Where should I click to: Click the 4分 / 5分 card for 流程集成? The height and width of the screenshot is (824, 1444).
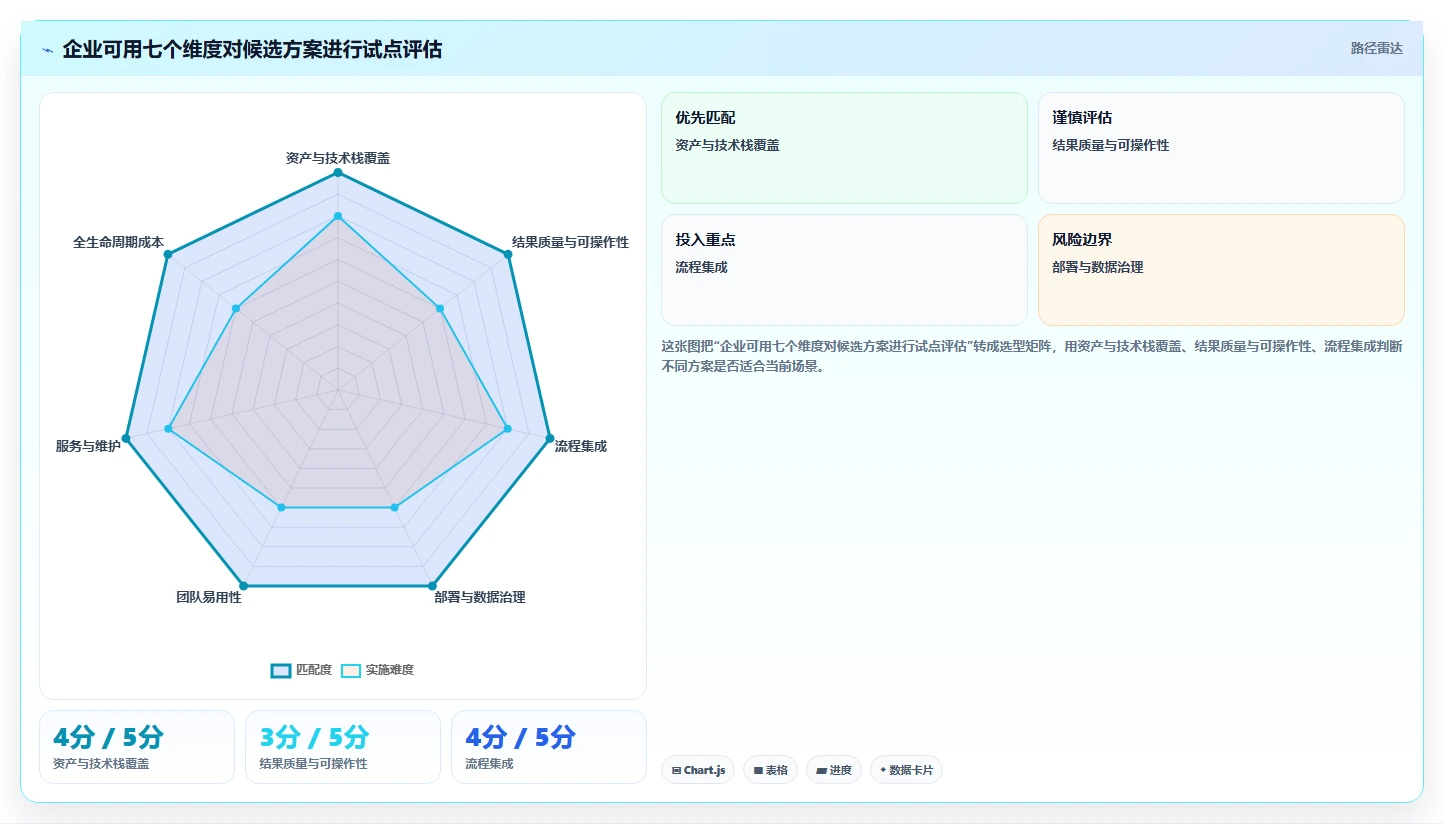(549, 747)
